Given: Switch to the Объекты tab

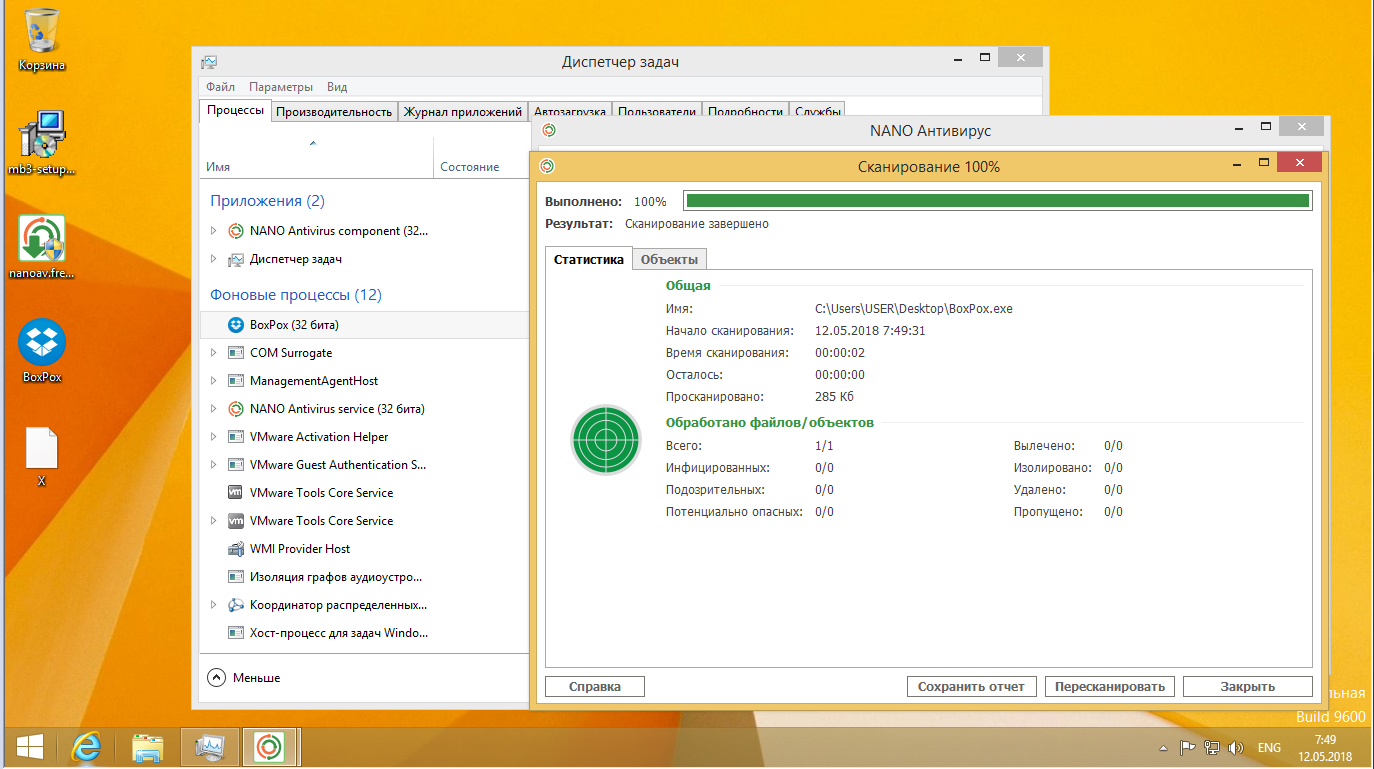Looking at the screenshot, I should point(670,259).
